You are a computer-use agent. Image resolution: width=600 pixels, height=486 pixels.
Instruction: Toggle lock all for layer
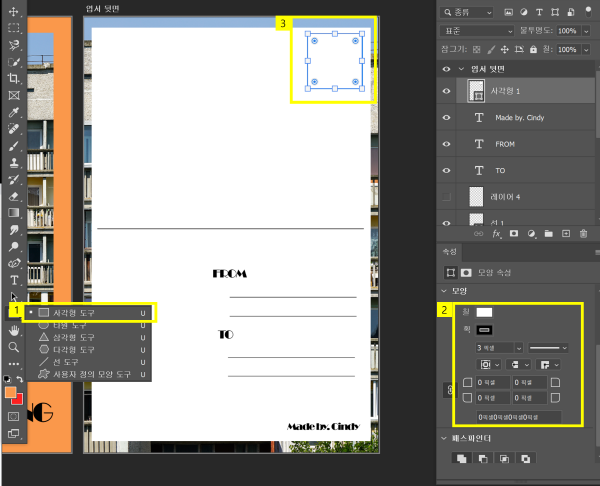tap(533, 49)
